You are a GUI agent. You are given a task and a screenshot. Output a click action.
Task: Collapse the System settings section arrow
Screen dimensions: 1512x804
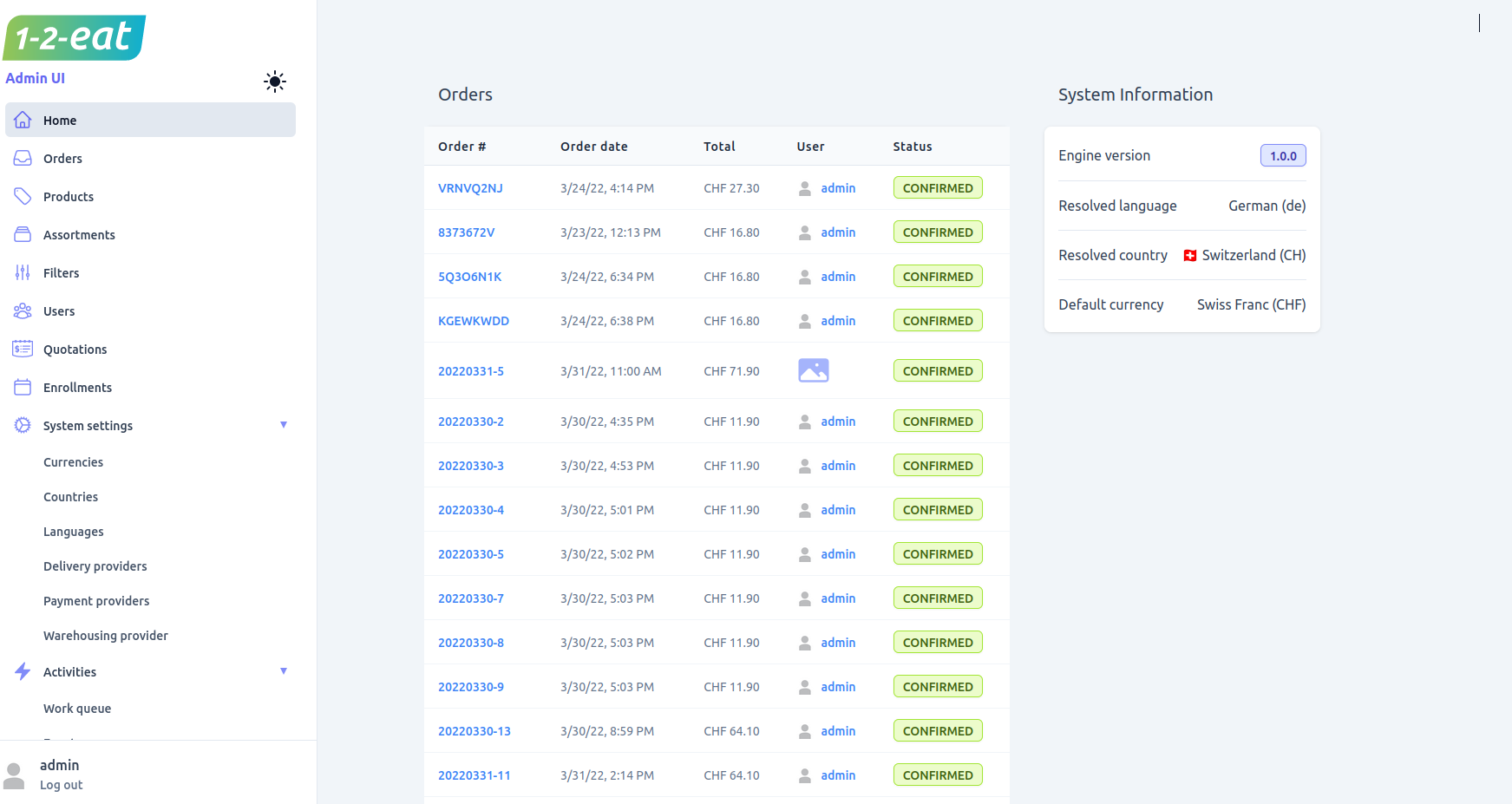(x=284, y=425)
